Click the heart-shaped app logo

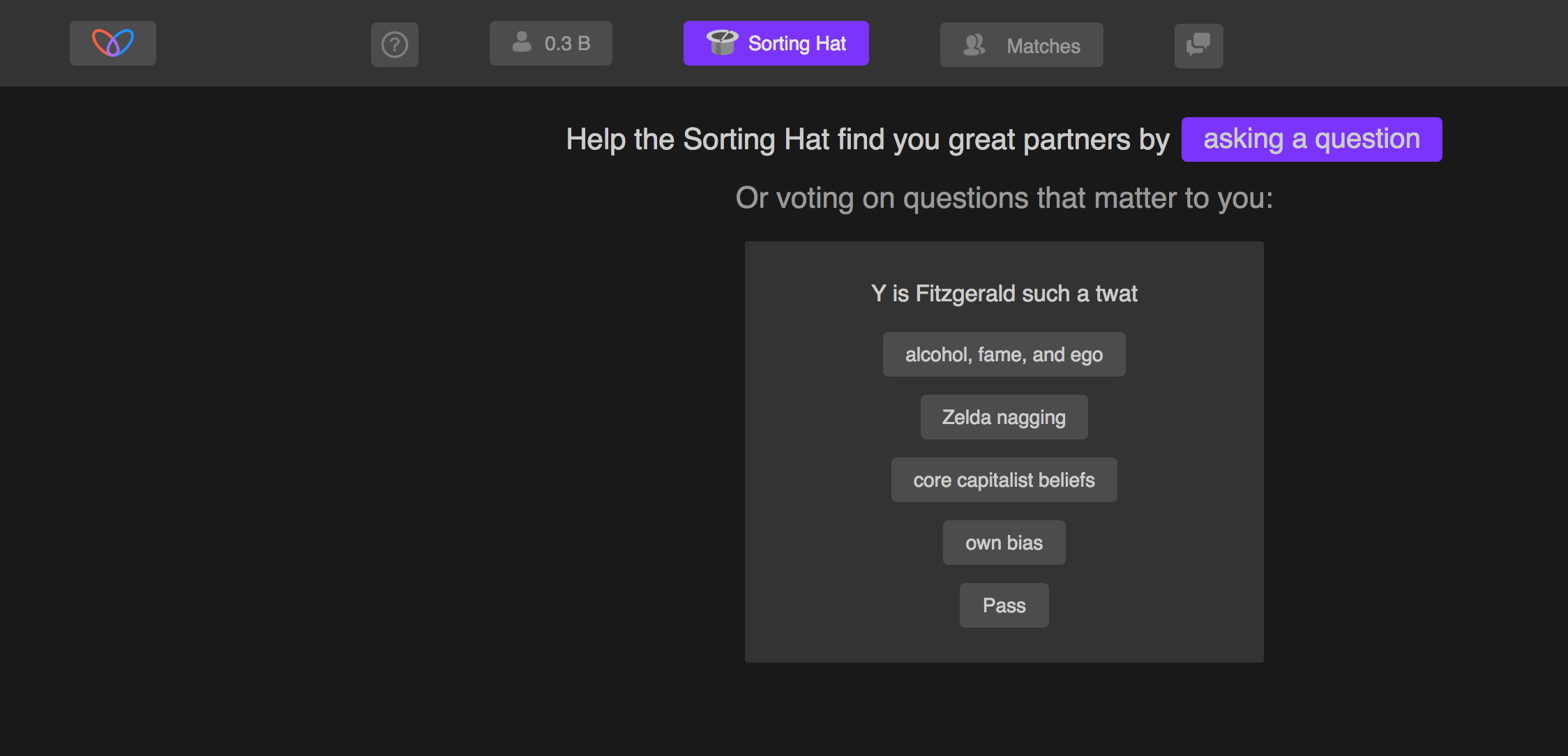[113, 43]
